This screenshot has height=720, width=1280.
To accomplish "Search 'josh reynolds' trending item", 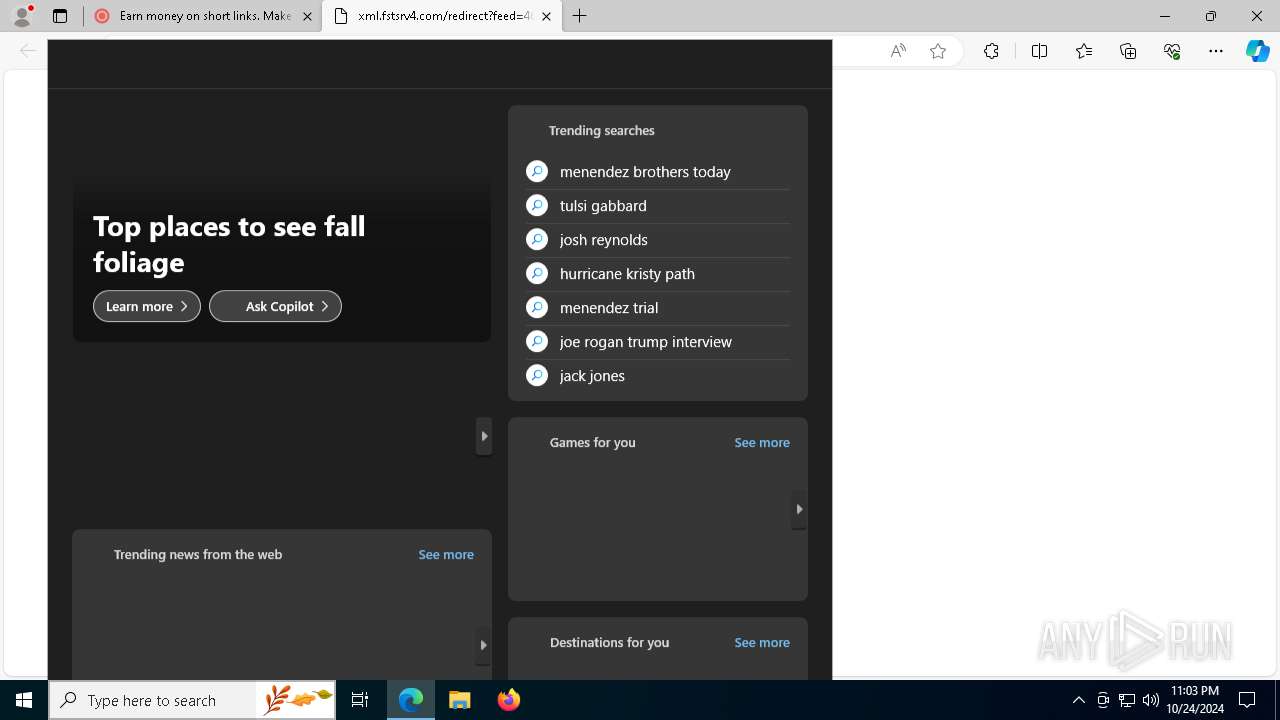I will (658, 240).
